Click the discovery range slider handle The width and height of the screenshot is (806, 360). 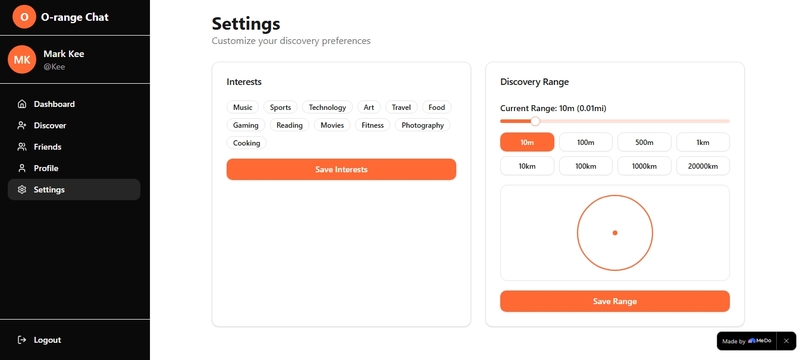click(535, 121)
